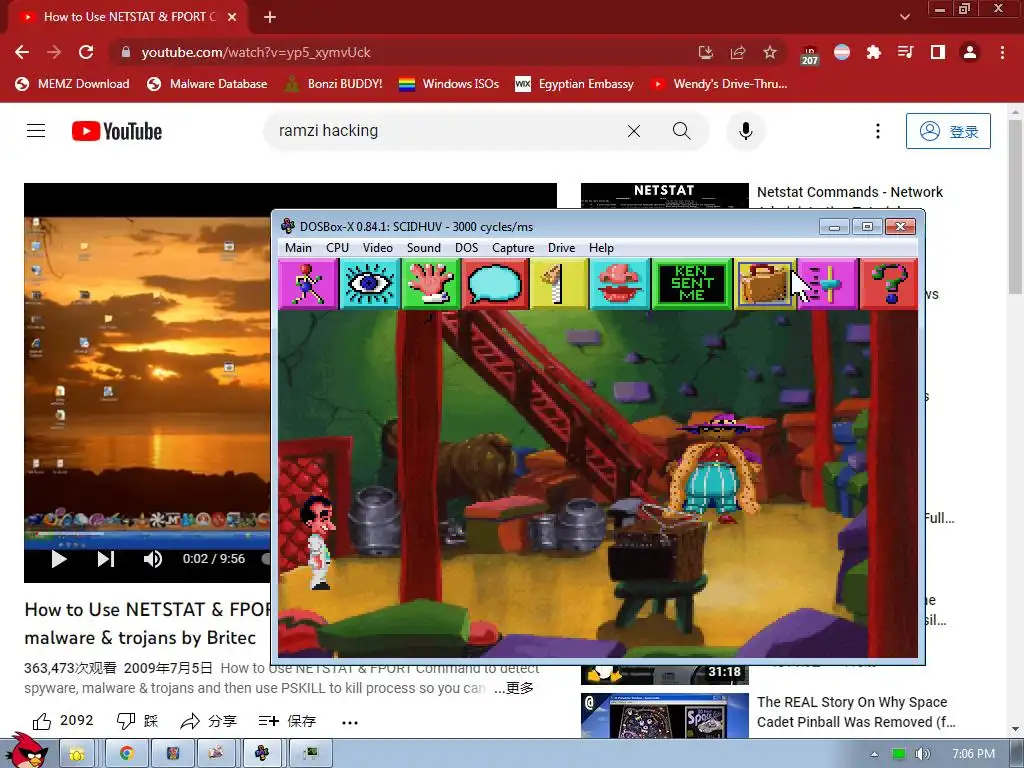Open the Space Cadet Pinball video title
This screenshot has height=768, width=1024.
click(x=856, y=712)
